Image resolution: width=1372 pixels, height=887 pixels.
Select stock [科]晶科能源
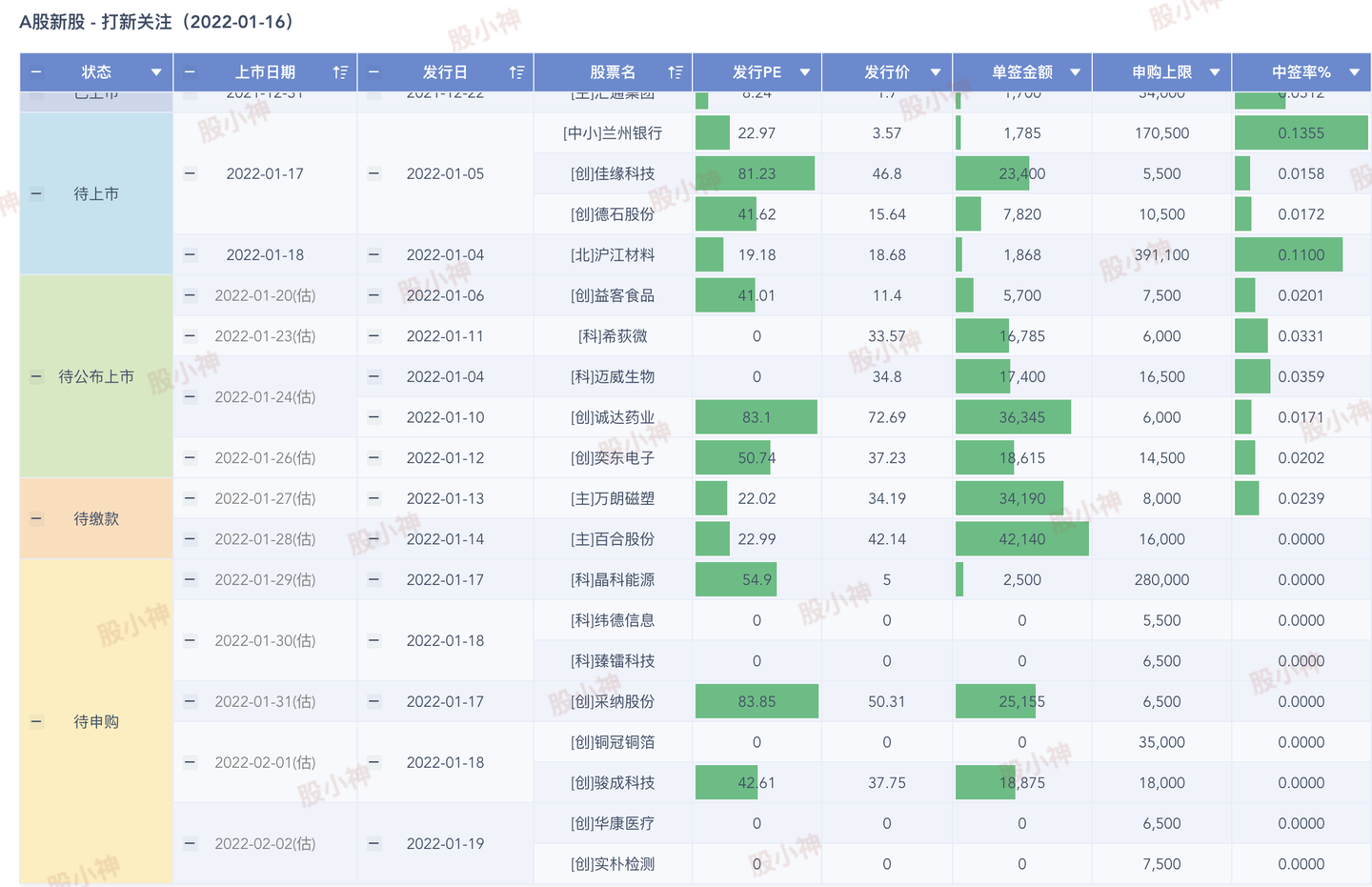click(613, 579)
